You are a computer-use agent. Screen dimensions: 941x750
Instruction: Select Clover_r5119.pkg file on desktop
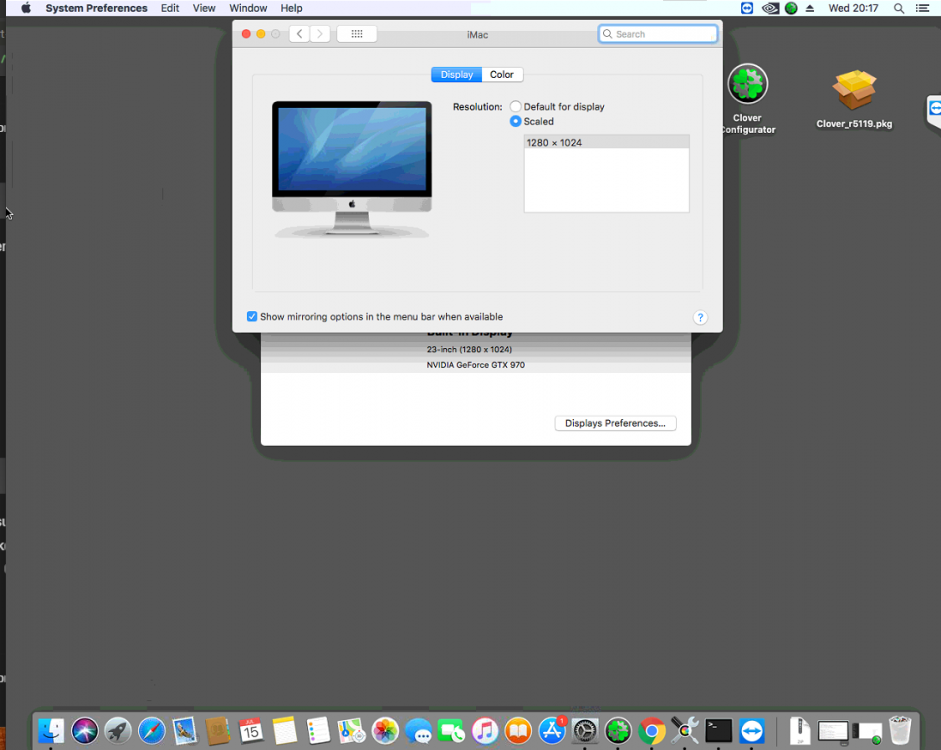(x=854, y=99)
